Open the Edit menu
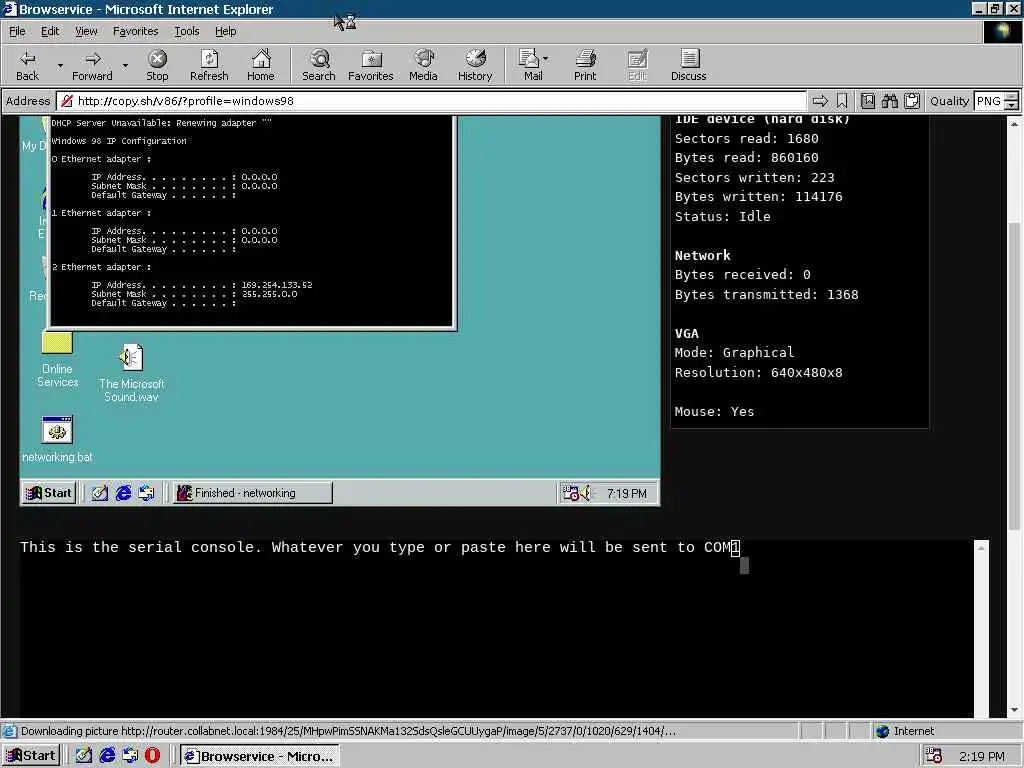Image resolution: width=1024 pixels, height=768 pixels. pos(50,31)
